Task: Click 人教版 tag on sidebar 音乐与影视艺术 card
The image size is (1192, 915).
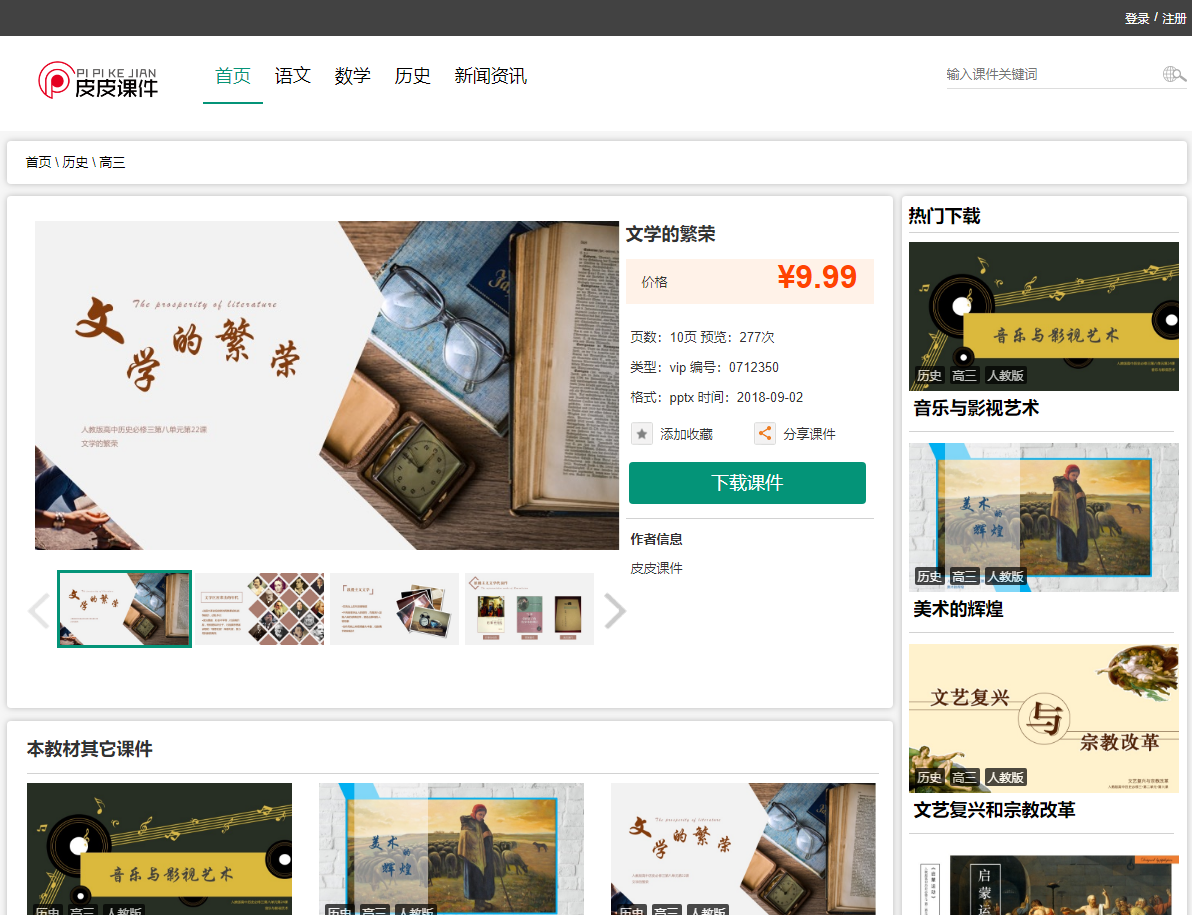Action: (1006, 375)
